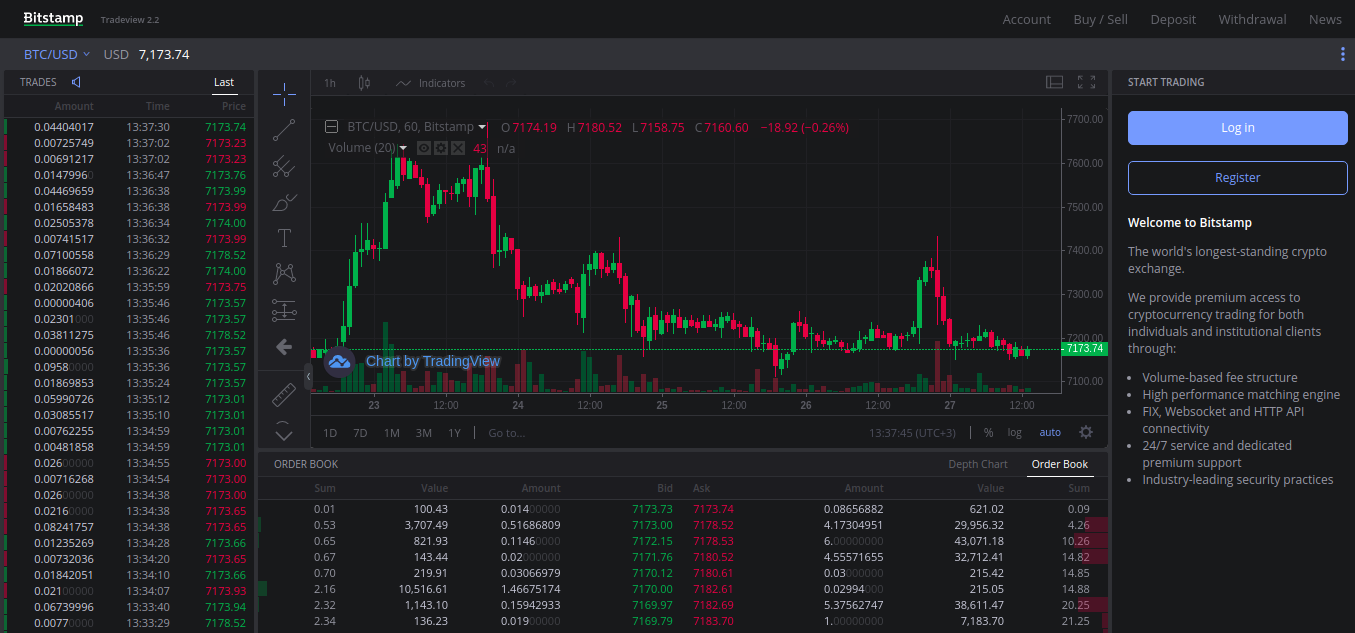Click the Log in button
The image size is (1355, 633).
click(1238, 128)
